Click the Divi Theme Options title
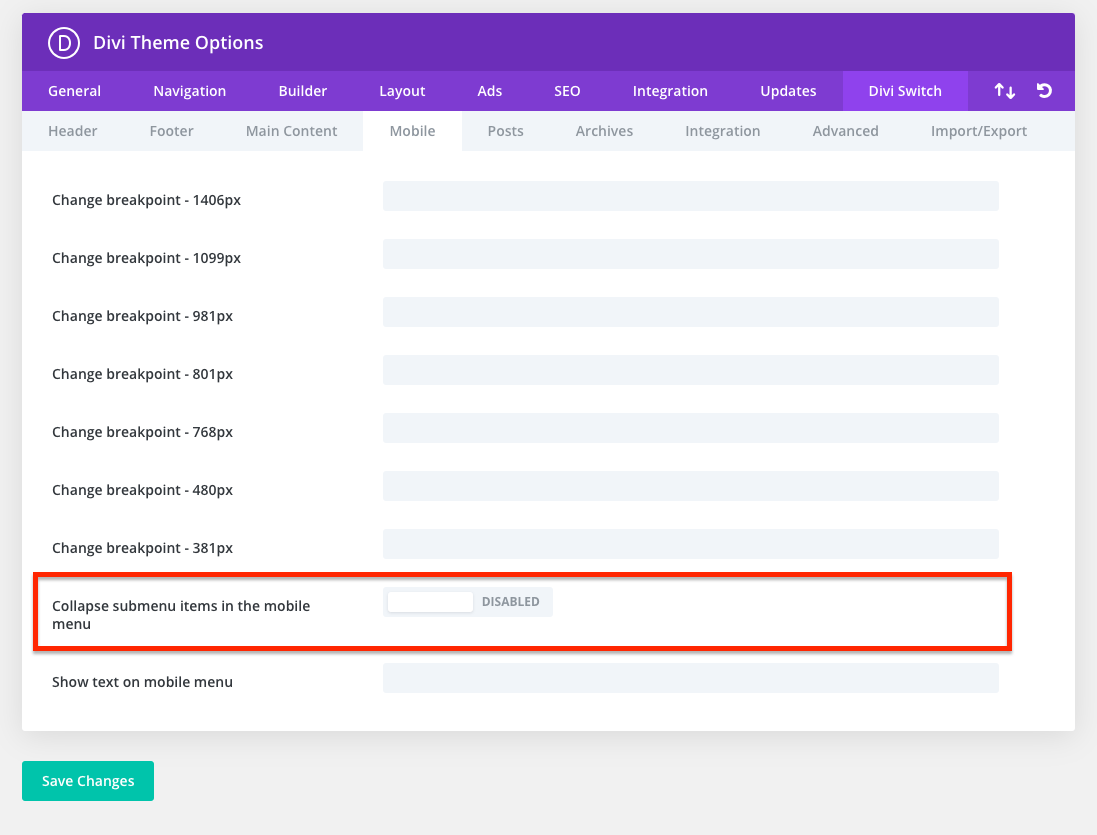 point(178,43)
